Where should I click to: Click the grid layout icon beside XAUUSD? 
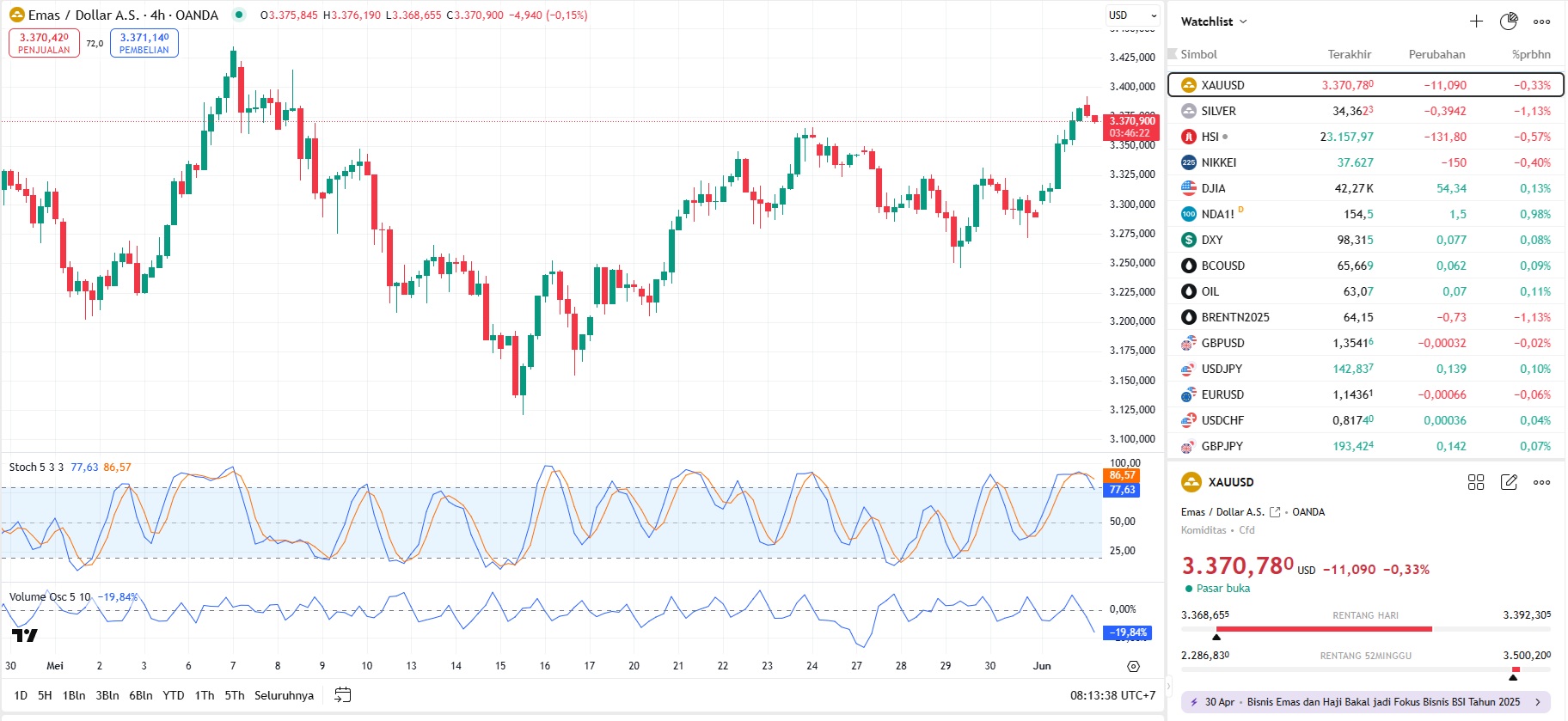[x=1476, y=482]
